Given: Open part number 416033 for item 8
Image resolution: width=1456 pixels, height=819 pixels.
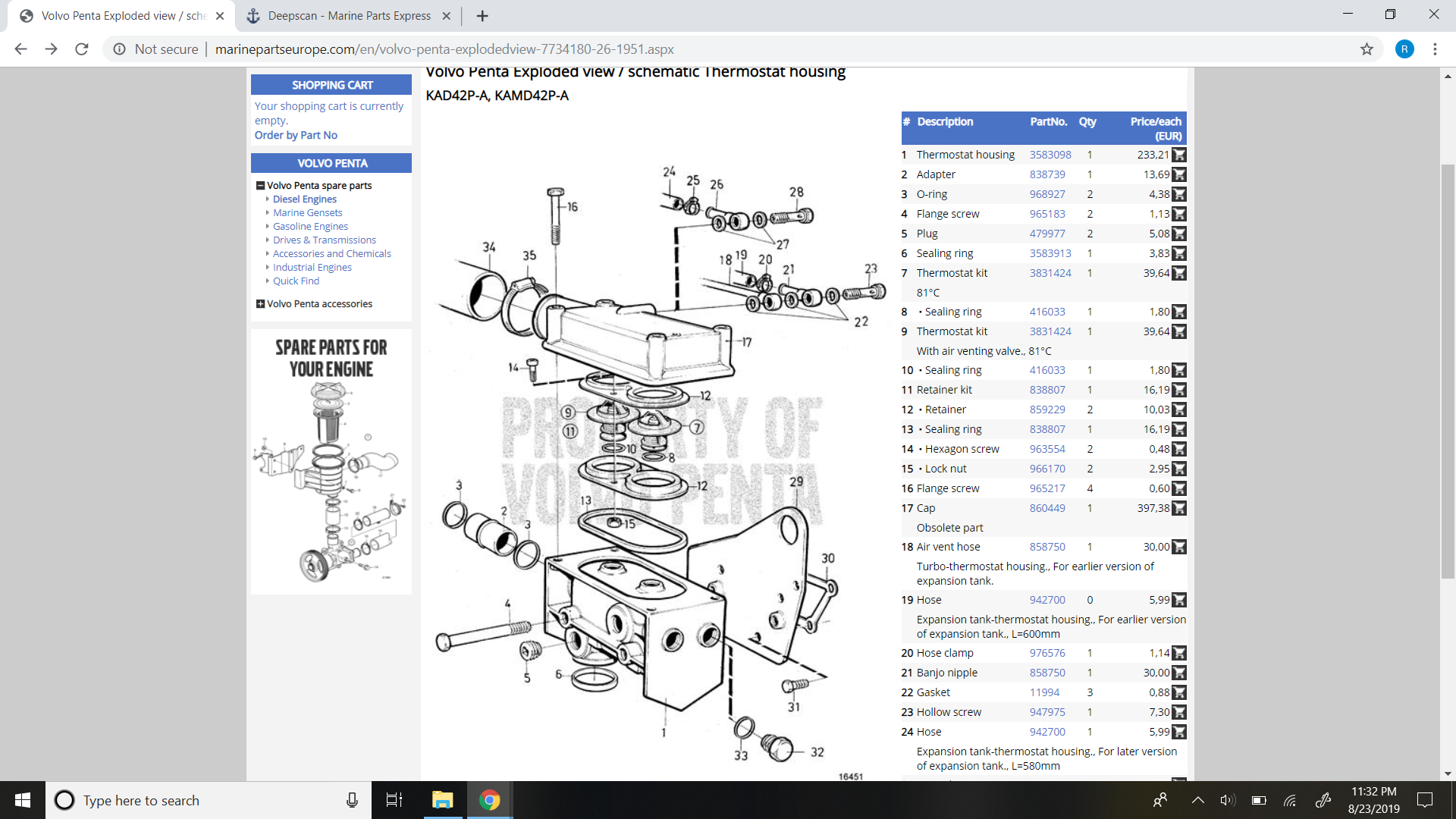Looking at the screenshot, I should coord(1047,312).
